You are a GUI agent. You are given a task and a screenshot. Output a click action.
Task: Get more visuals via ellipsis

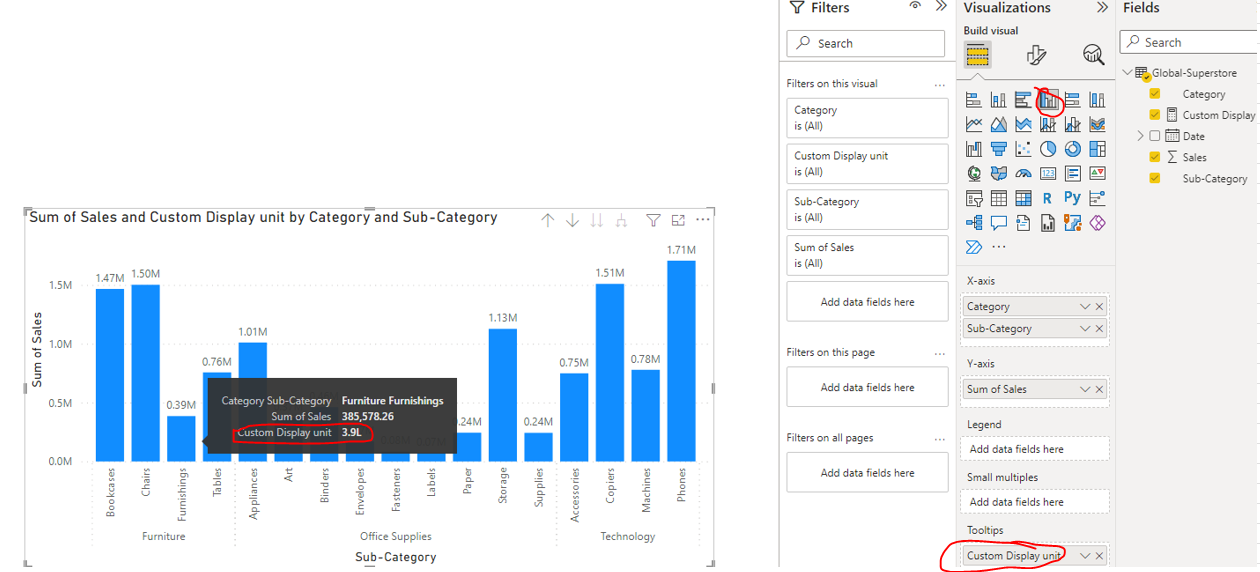coord(999,247)
